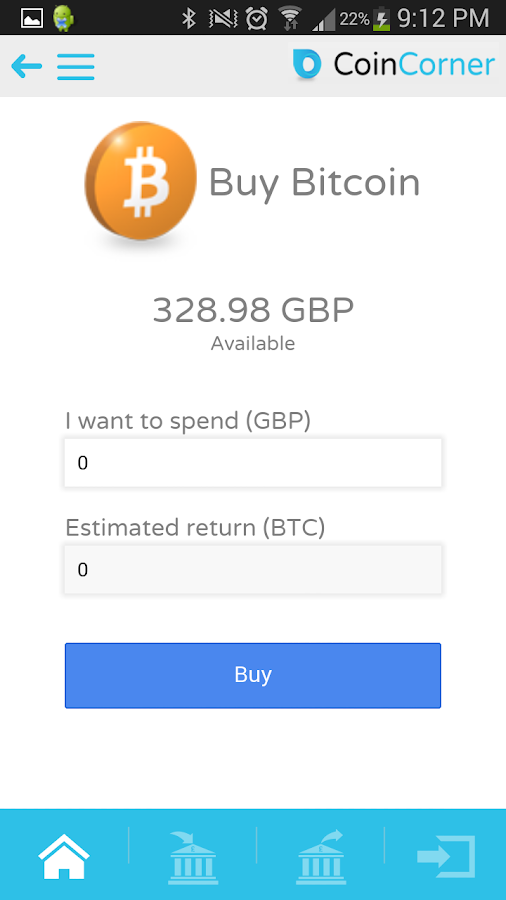506x900 pixels.
Task: Click the Buy button
Action: pyautogui.click(x=253, y=675)
